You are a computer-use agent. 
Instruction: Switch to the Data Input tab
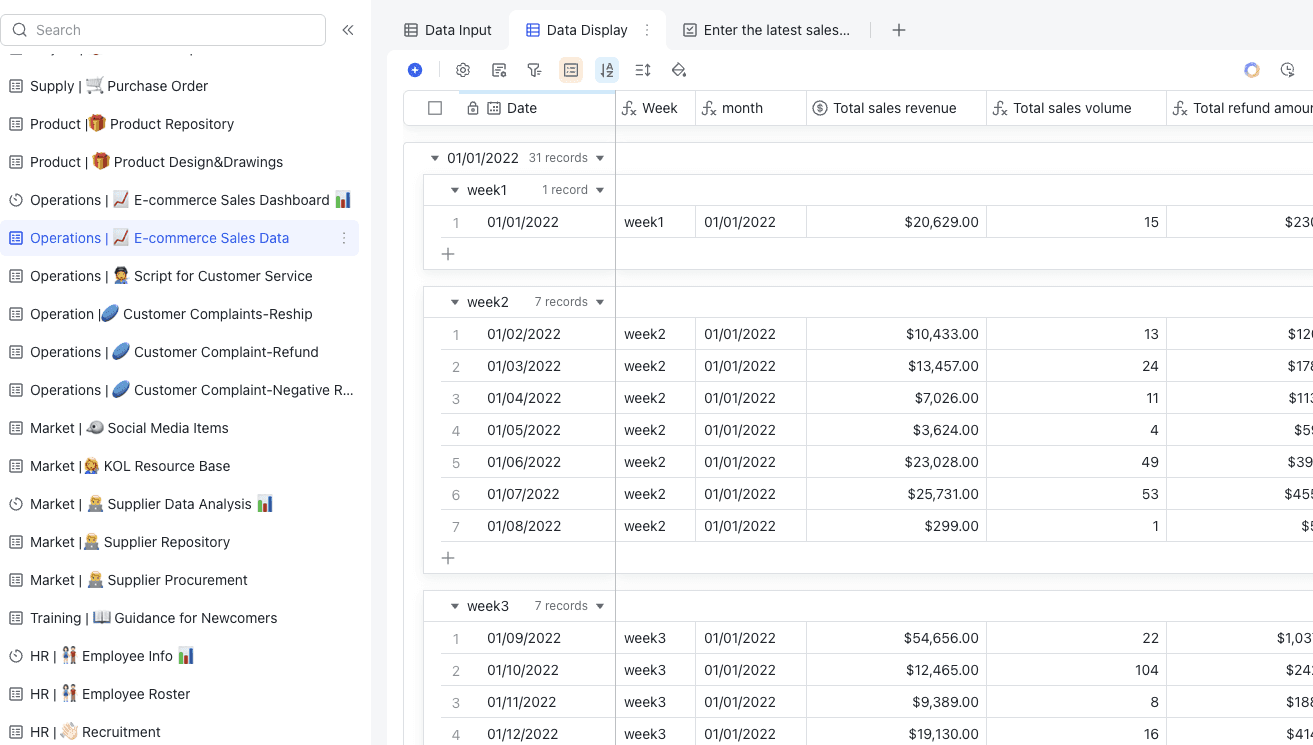tap(448, 30)
